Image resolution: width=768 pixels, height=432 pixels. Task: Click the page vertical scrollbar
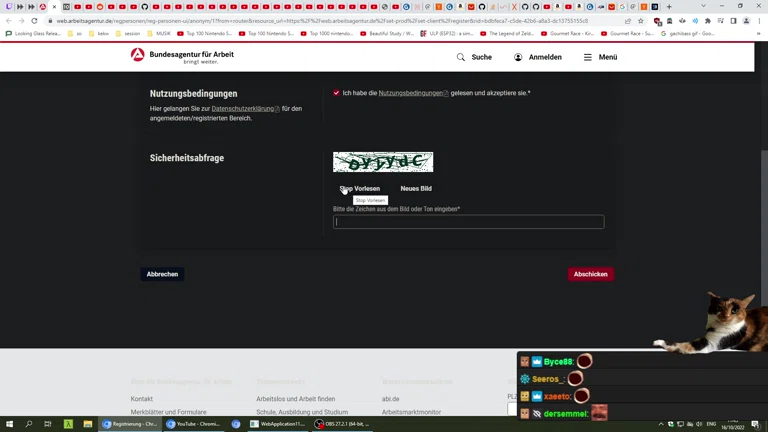(x=764, y=230)
